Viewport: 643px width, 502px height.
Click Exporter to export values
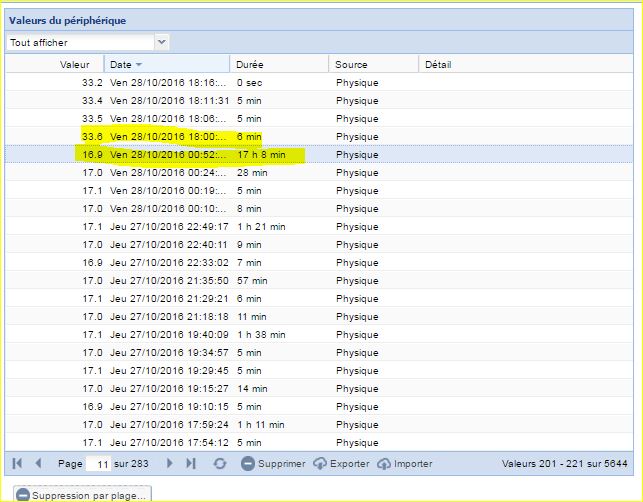coord(341,464)
